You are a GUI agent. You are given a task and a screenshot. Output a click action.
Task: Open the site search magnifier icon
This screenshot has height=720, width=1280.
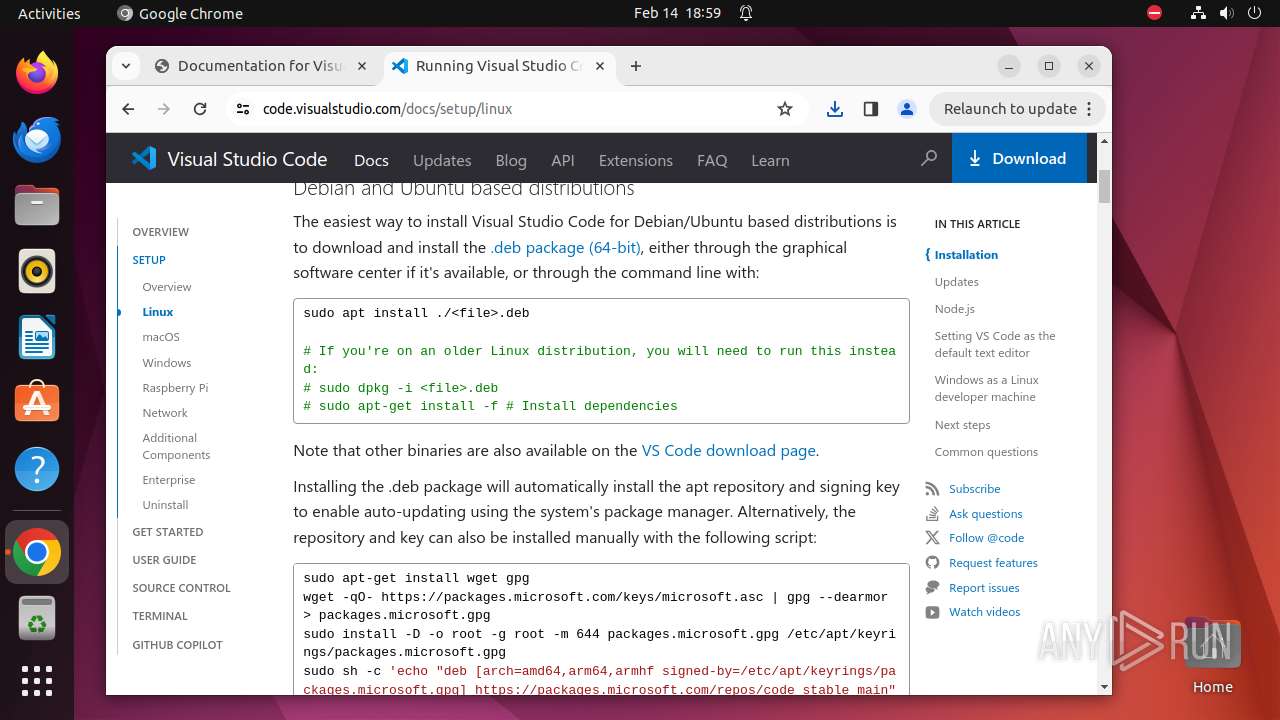[929, 158]
